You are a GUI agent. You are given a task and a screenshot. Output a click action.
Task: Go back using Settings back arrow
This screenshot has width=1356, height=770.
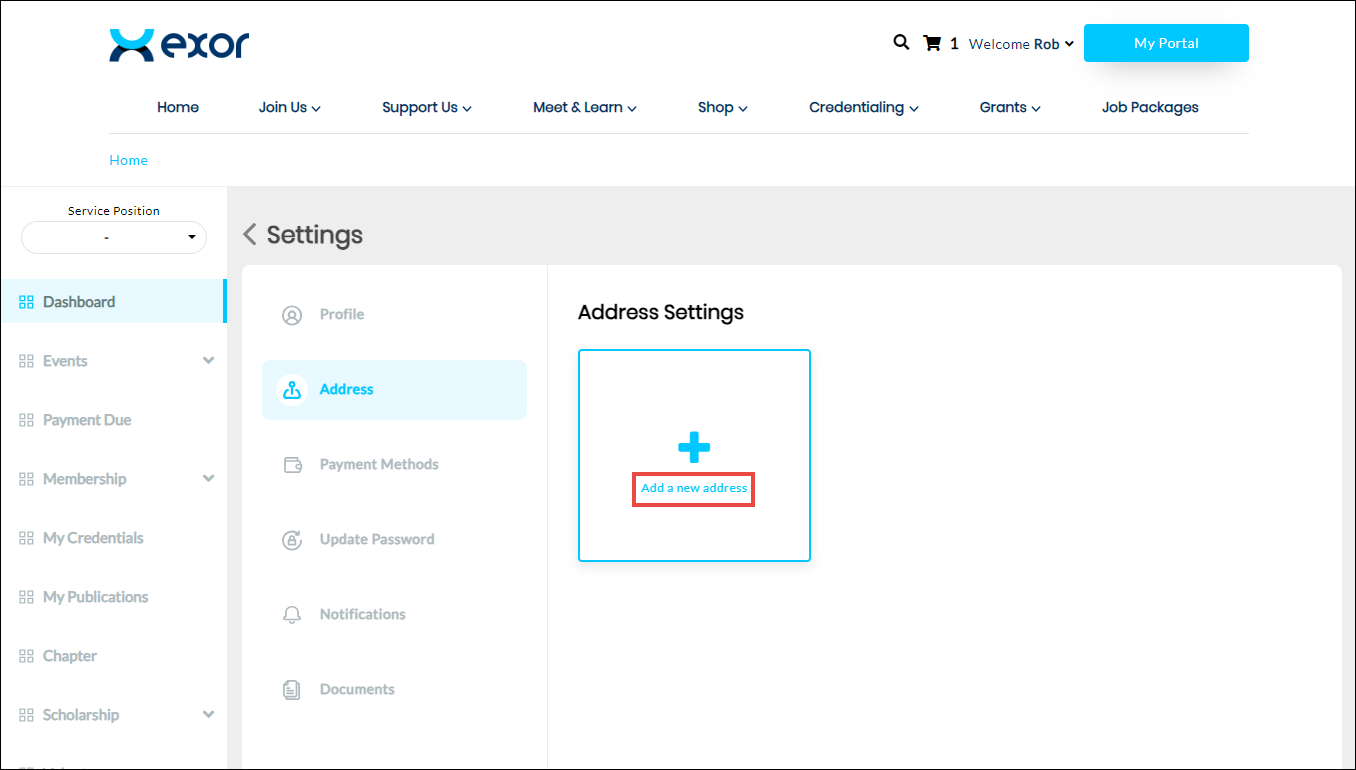pyautogui.click(x=250, y=235)
